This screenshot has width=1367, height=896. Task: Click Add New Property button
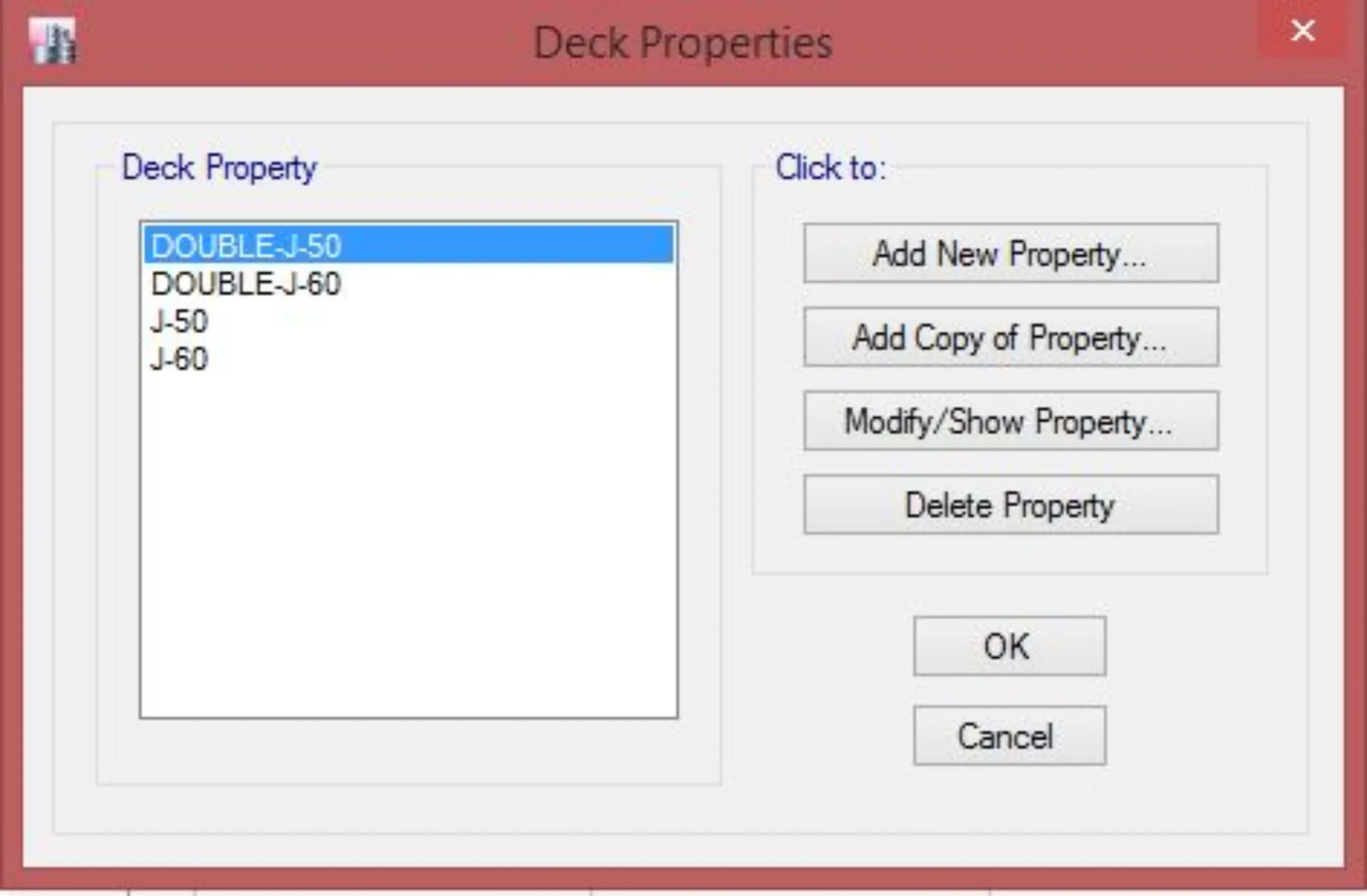point(1010,253)
